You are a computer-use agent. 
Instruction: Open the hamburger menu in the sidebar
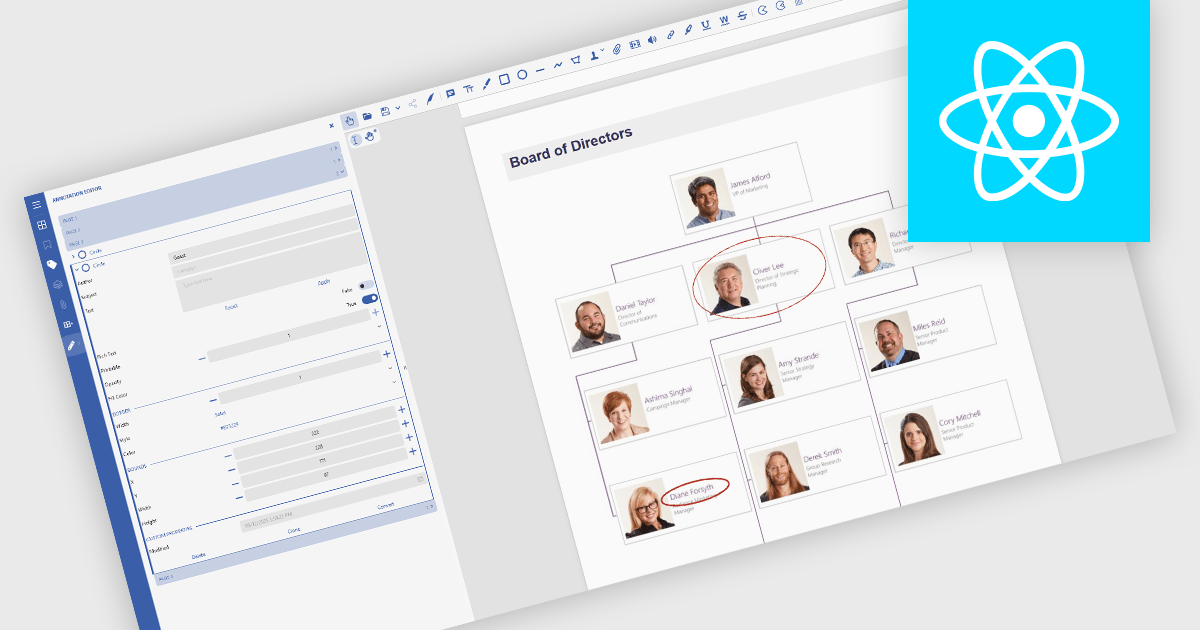click(x=36, y=204)
